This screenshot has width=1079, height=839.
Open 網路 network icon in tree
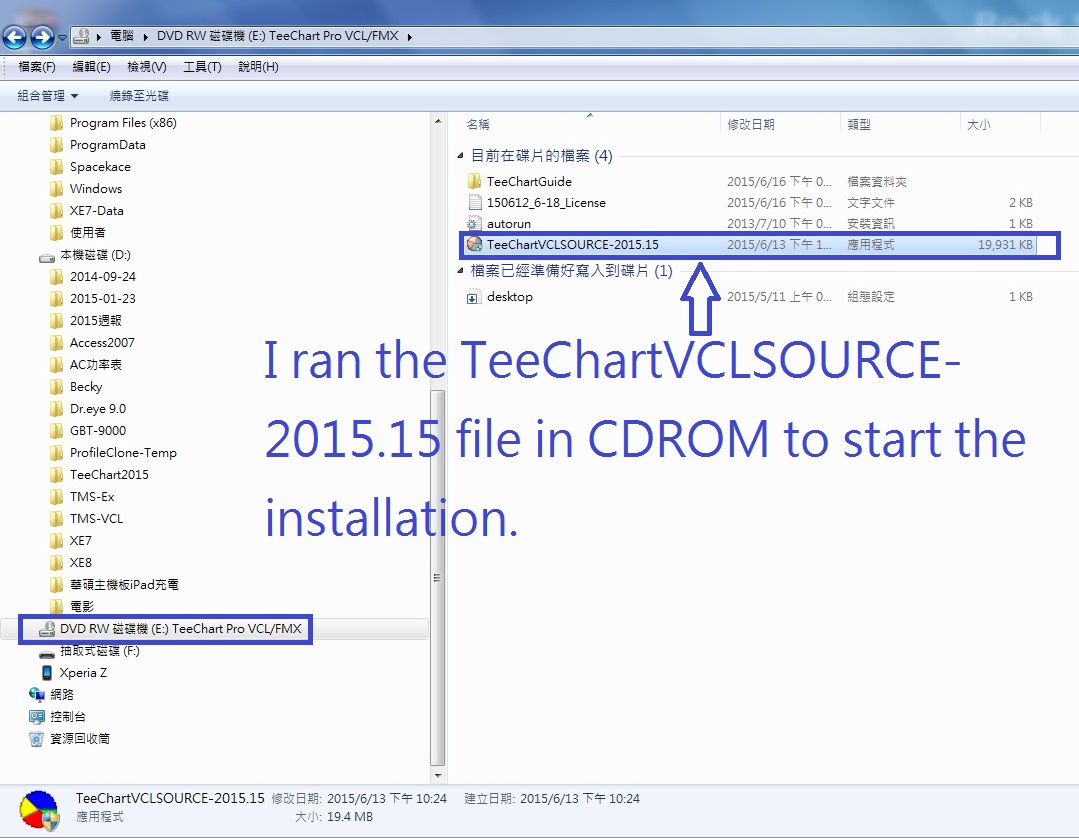click(36, 694)
